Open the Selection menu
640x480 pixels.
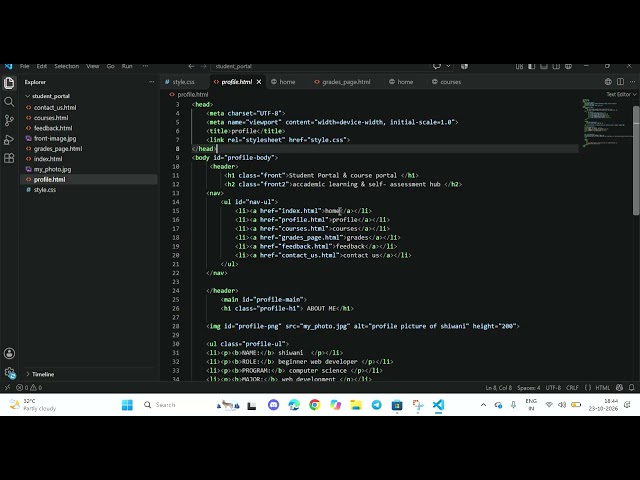click(x=67, y=66)
